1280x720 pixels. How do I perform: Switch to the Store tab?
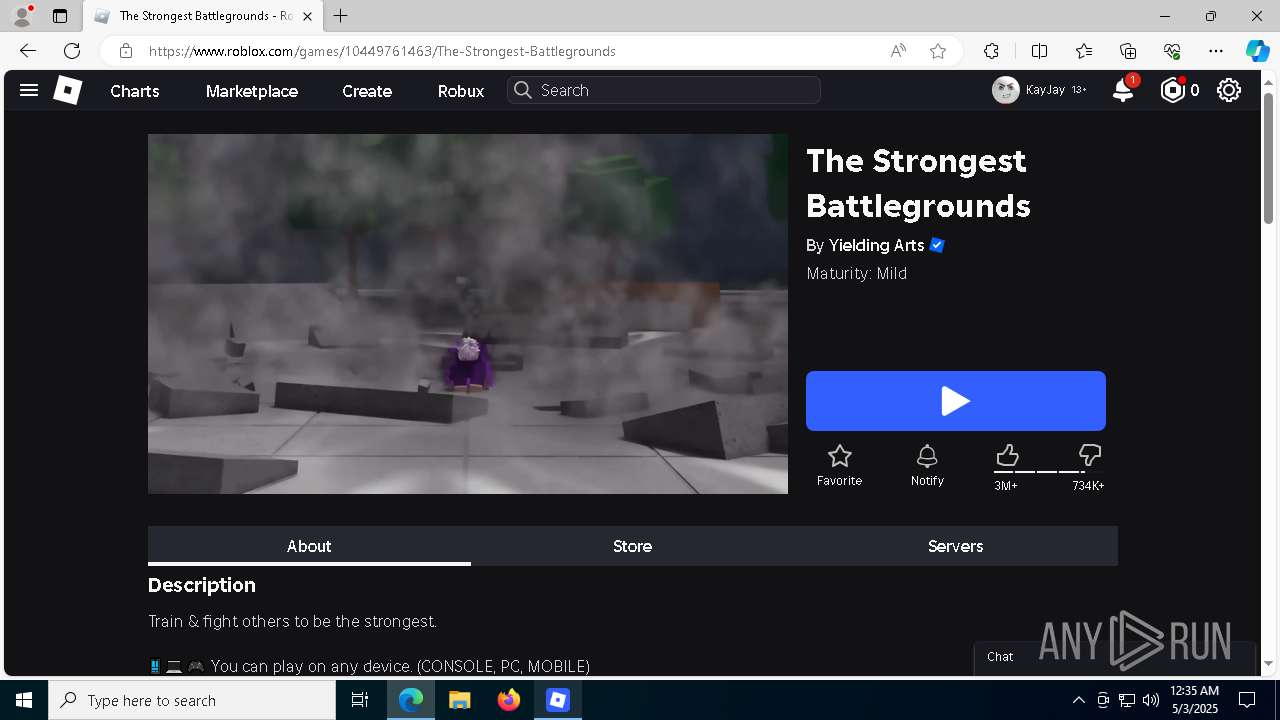point(632,546)
